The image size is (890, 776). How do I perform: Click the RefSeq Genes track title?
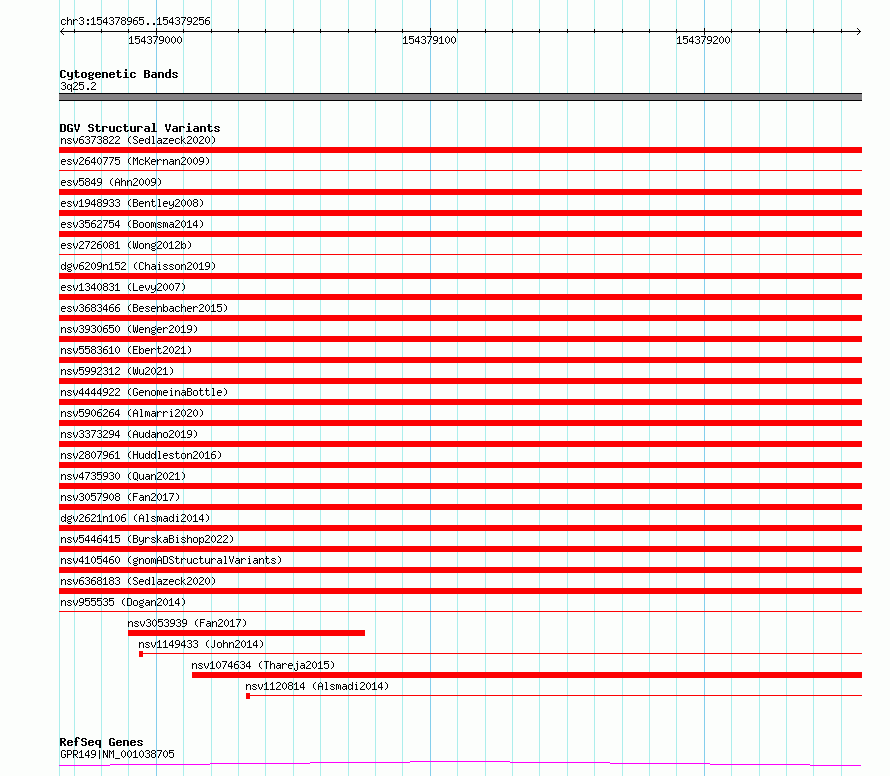101,743
